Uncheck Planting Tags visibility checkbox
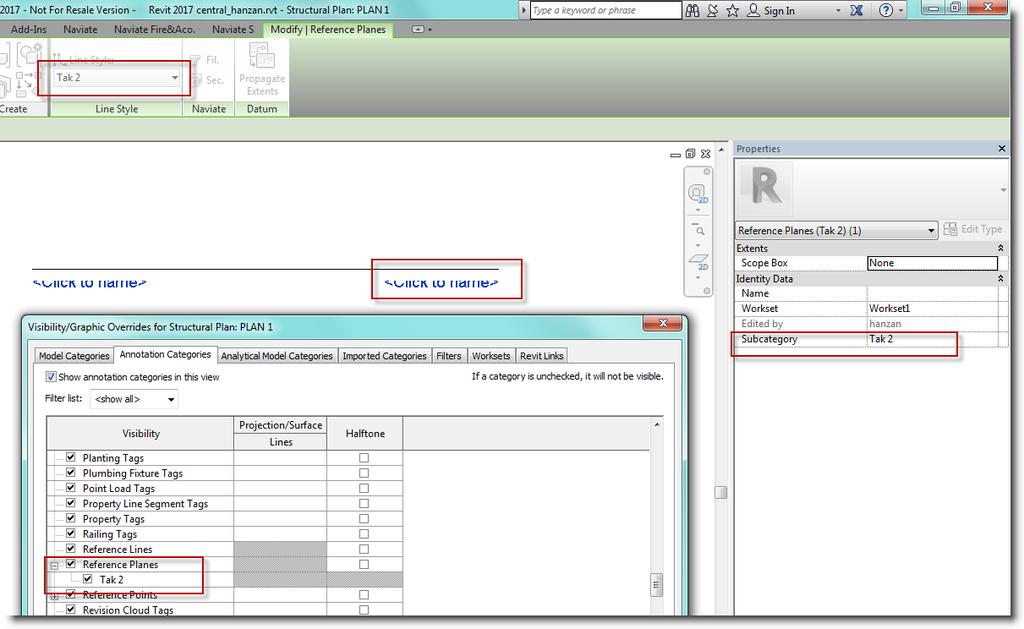This screenshot has width=1024, height=629. (71, 457)
